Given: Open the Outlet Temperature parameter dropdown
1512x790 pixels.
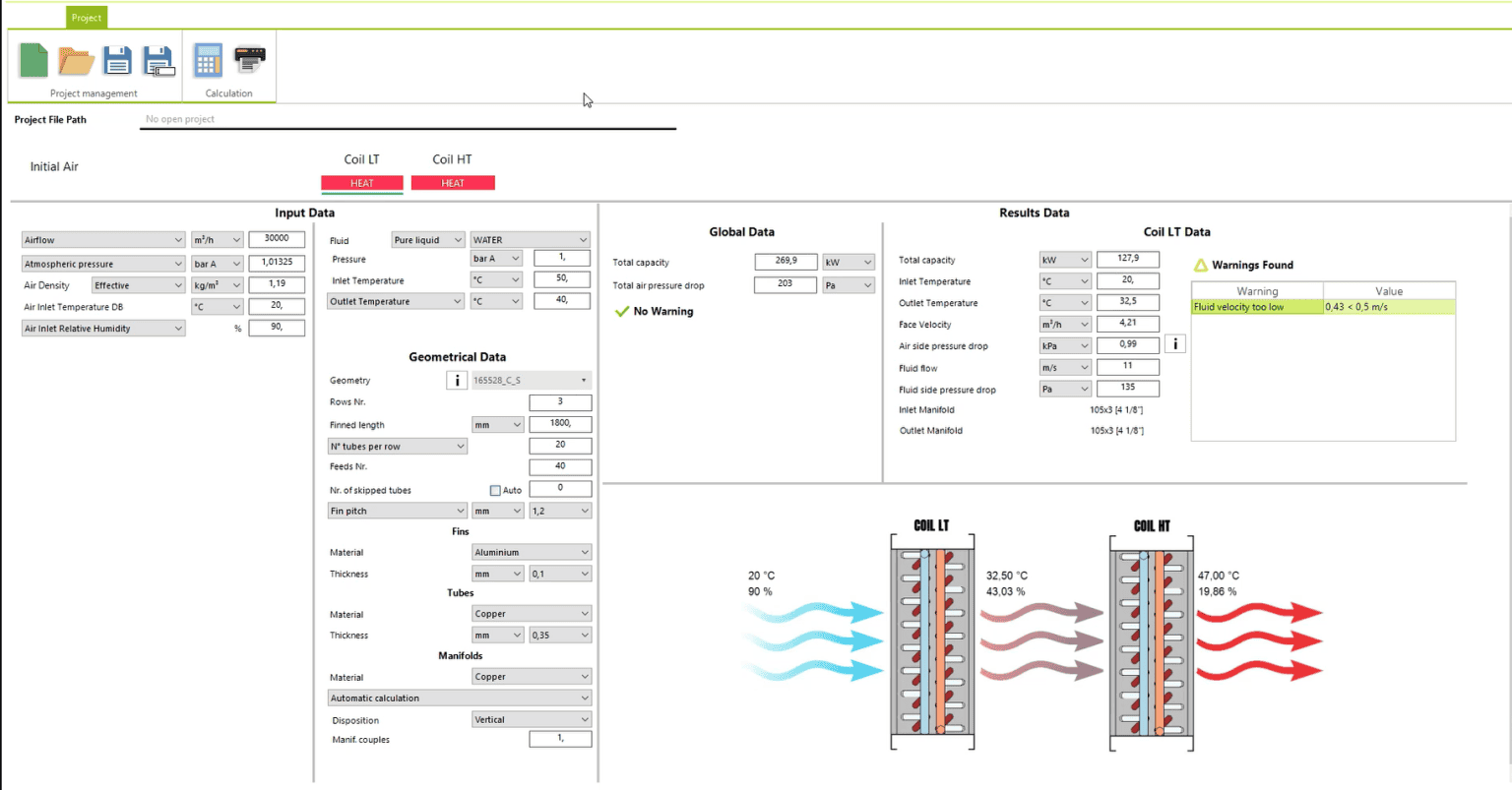Looking at the screenshot, I should pos(396,301).
